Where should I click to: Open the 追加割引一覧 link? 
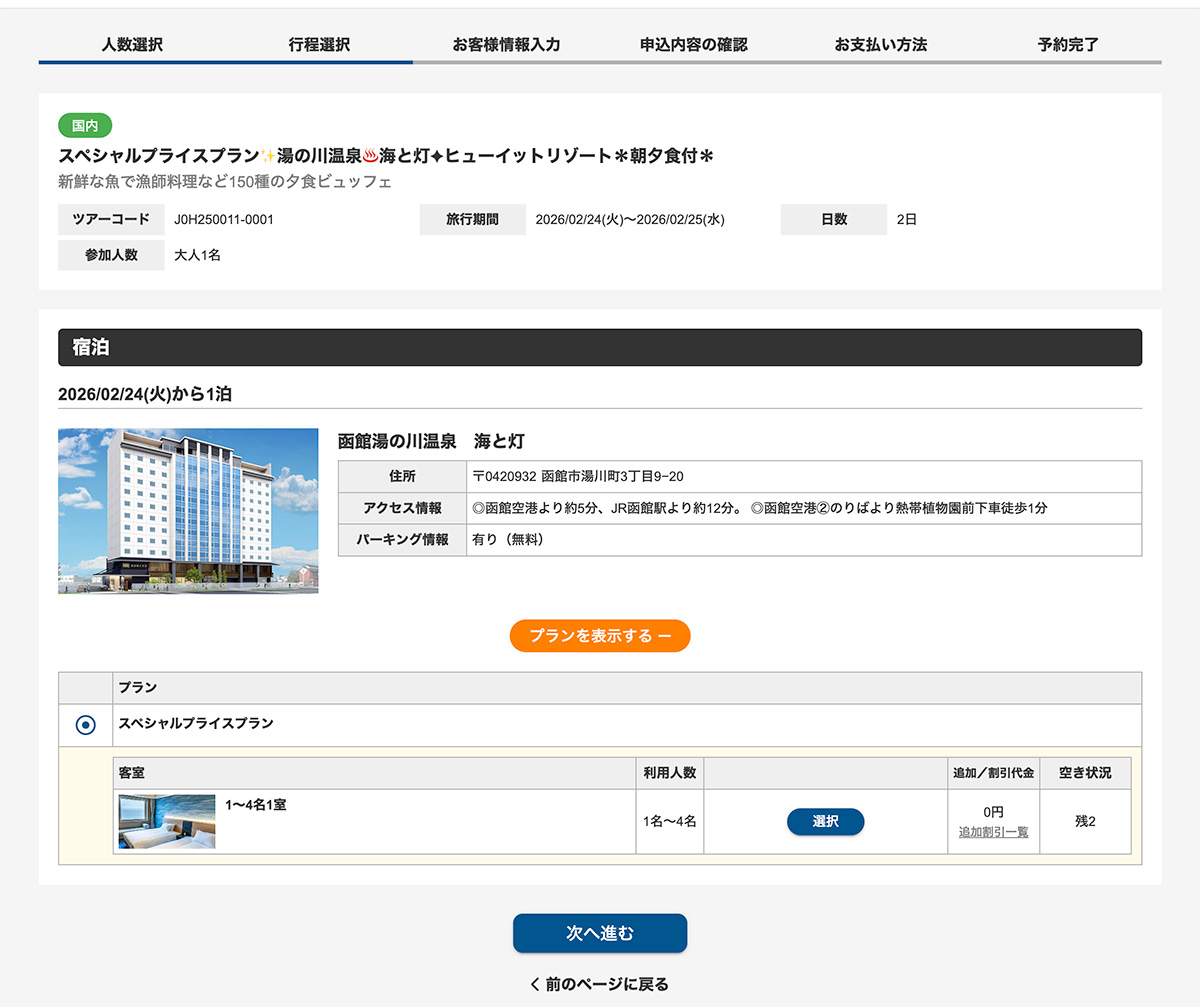point(993,832)
